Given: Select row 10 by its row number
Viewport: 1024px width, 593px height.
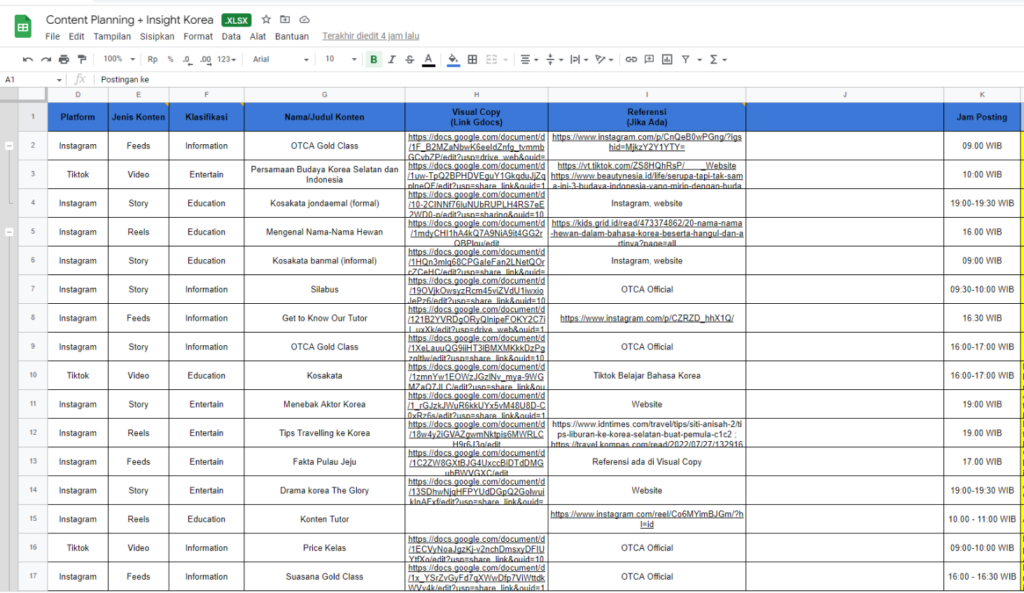Looking at the screenshot, I should point(33,375).
